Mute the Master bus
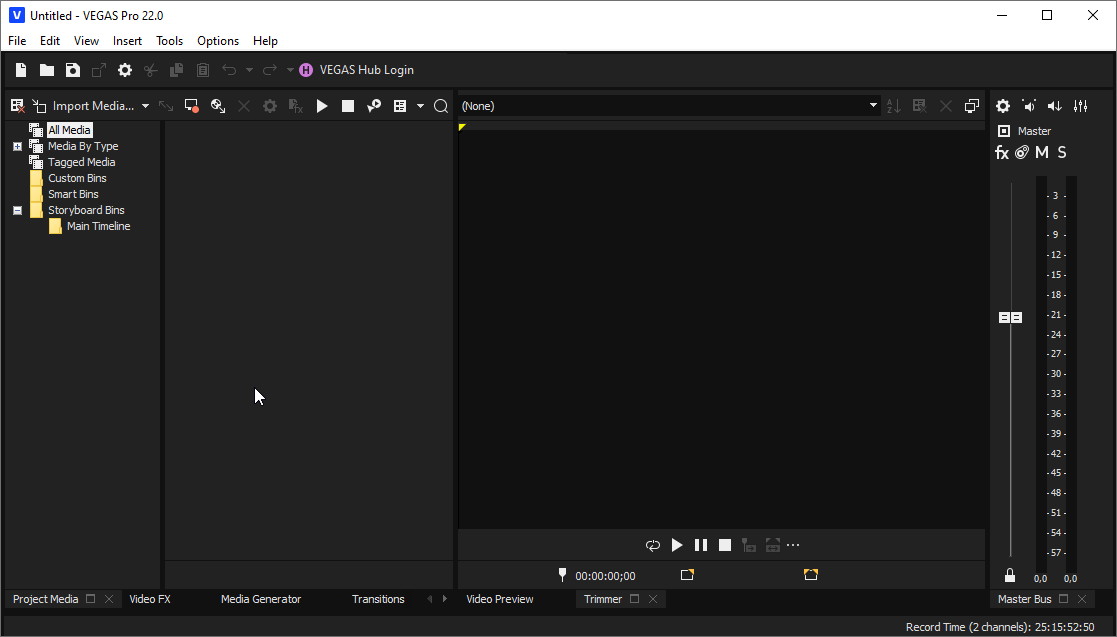 (1041, 152)
